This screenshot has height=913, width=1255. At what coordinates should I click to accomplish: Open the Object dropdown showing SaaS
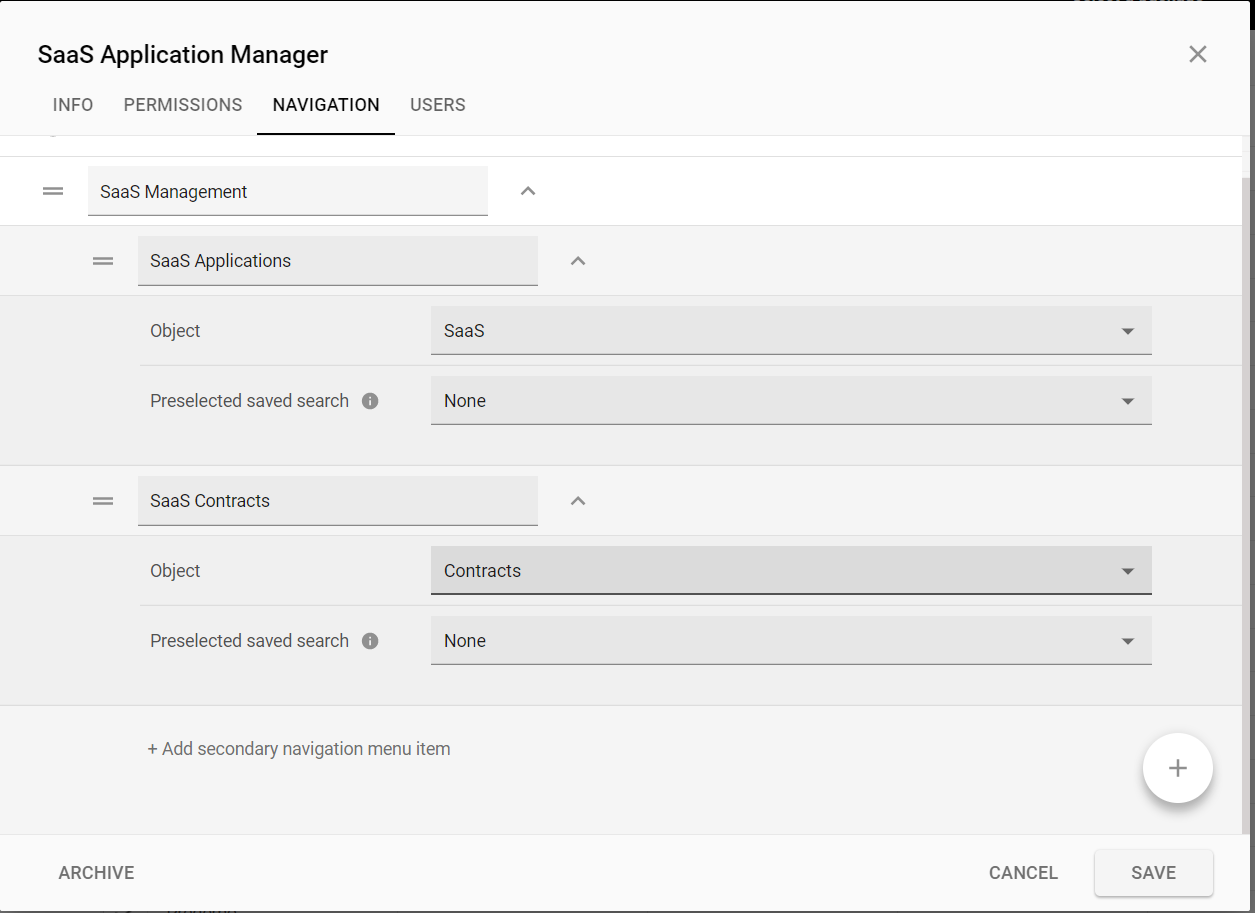pyautogui.click(x=790, y=330)
